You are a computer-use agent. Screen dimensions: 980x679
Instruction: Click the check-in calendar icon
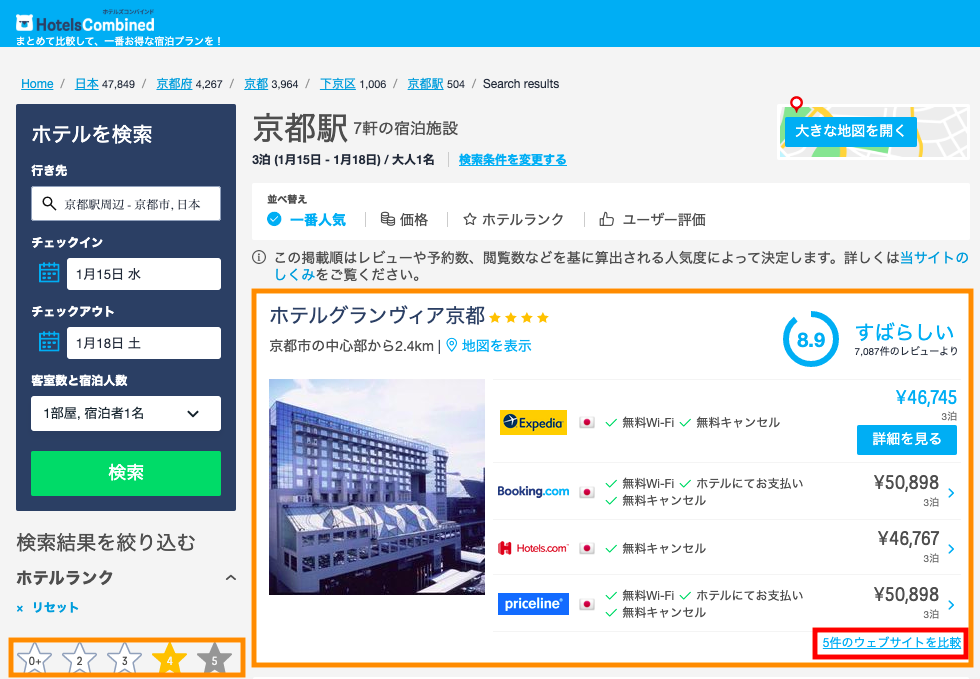(x=49, y=273)
